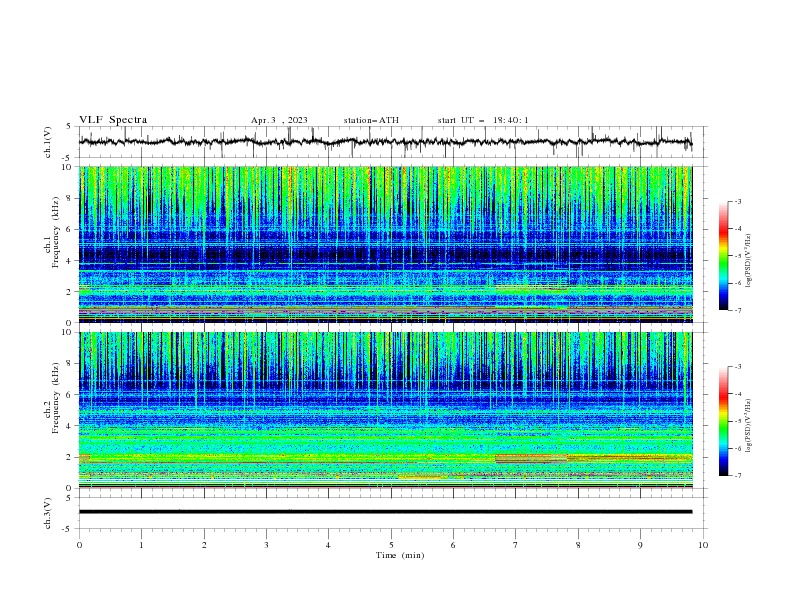
Task: Click the time axis tick label '0'
Action: pyautogui.click(x=79, y=545)
